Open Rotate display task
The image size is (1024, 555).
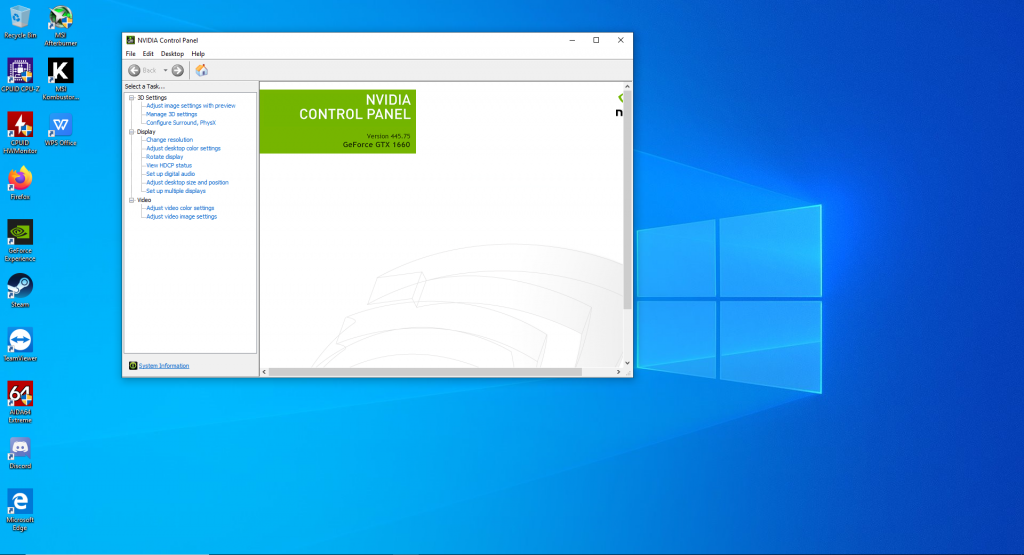(165, 157)
